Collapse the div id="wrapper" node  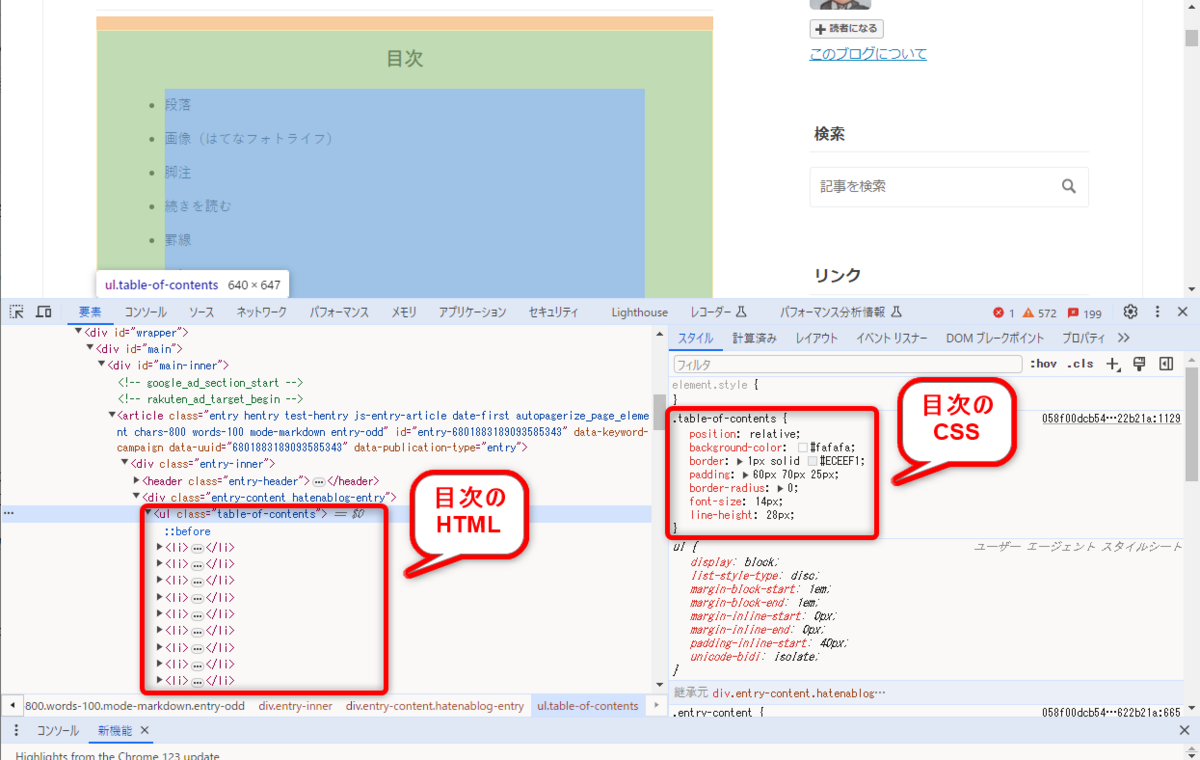pos(78,332)
